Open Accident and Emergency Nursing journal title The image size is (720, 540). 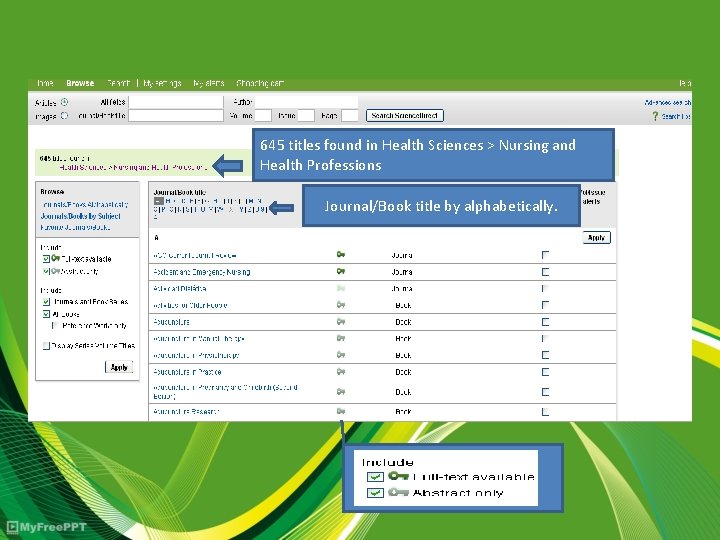202,272
